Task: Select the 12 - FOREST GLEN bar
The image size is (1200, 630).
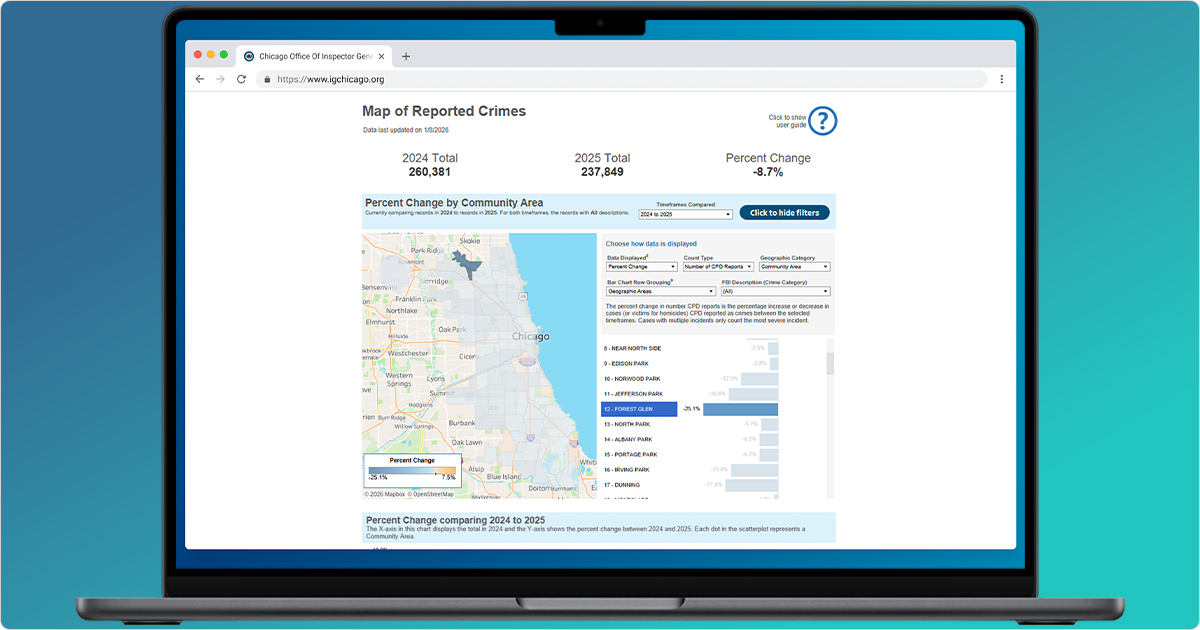Action: (638, 409)
